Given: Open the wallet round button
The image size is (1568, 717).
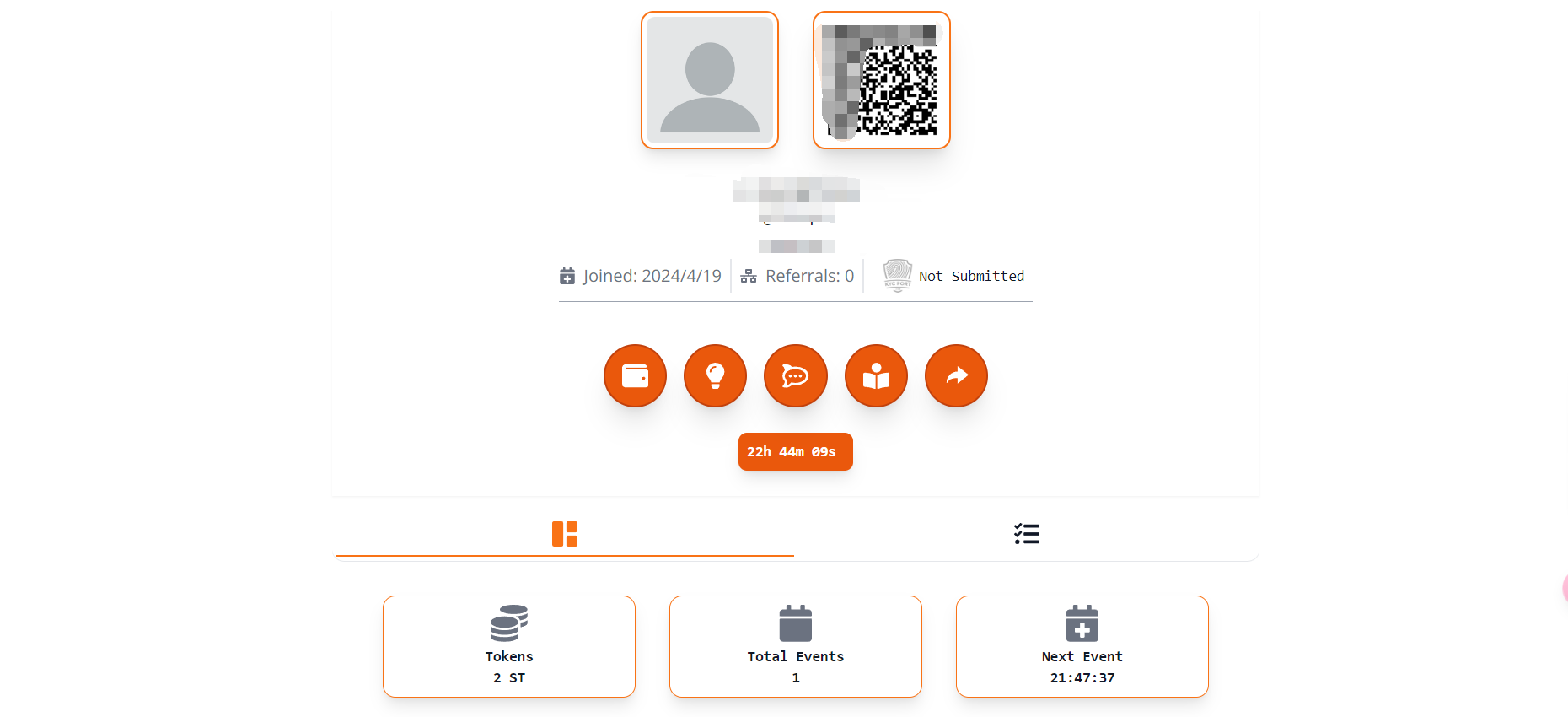Looking at the screenshot, I should (635, 375).
